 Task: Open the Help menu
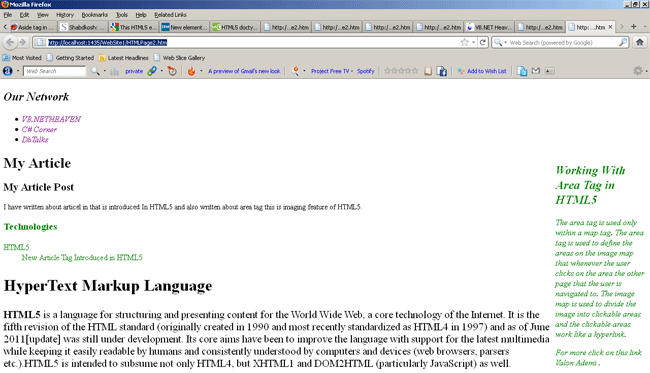(x=141, y=15)
